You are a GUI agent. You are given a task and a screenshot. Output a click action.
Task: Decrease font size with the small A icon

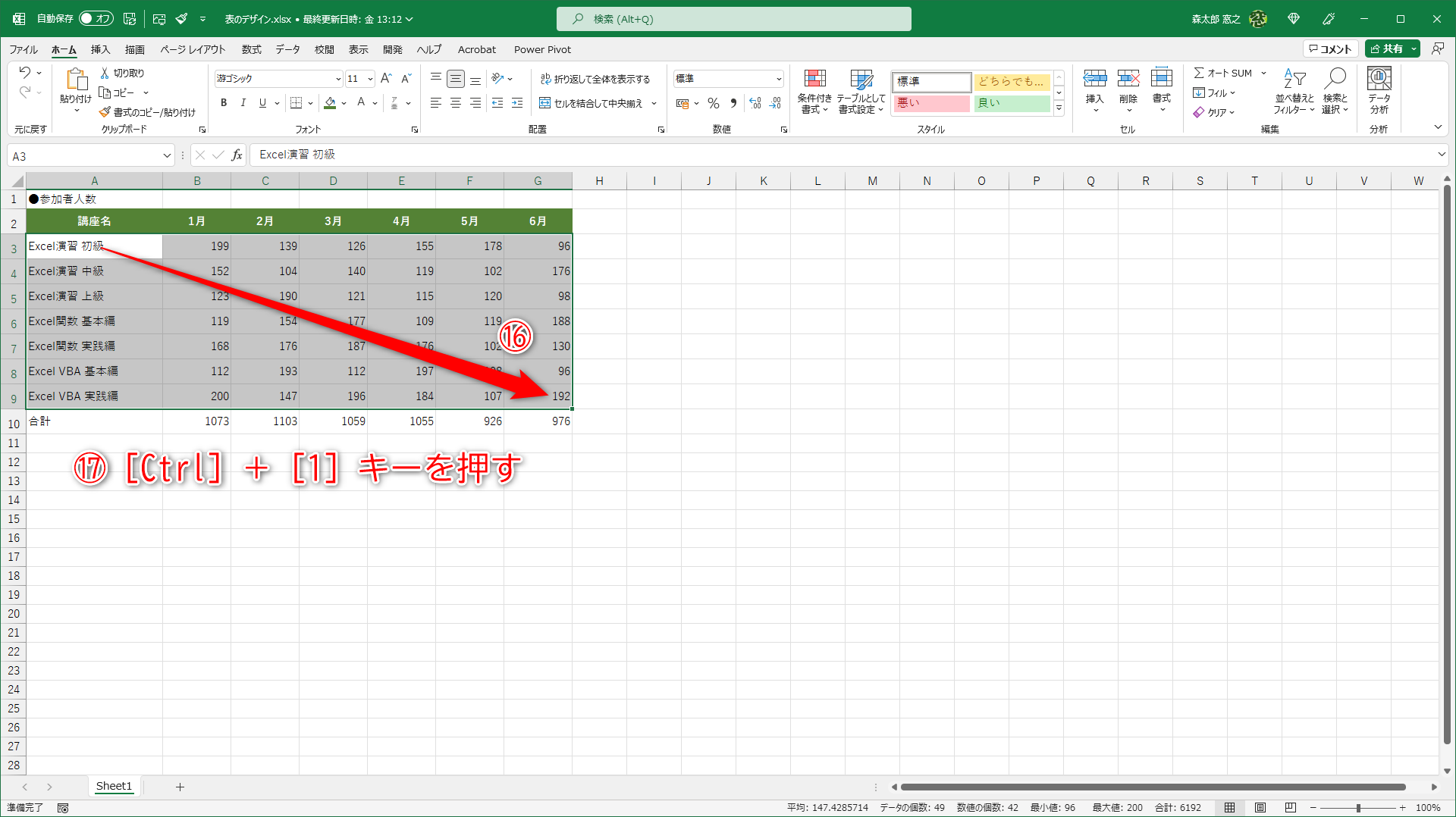tap(406, 78)
